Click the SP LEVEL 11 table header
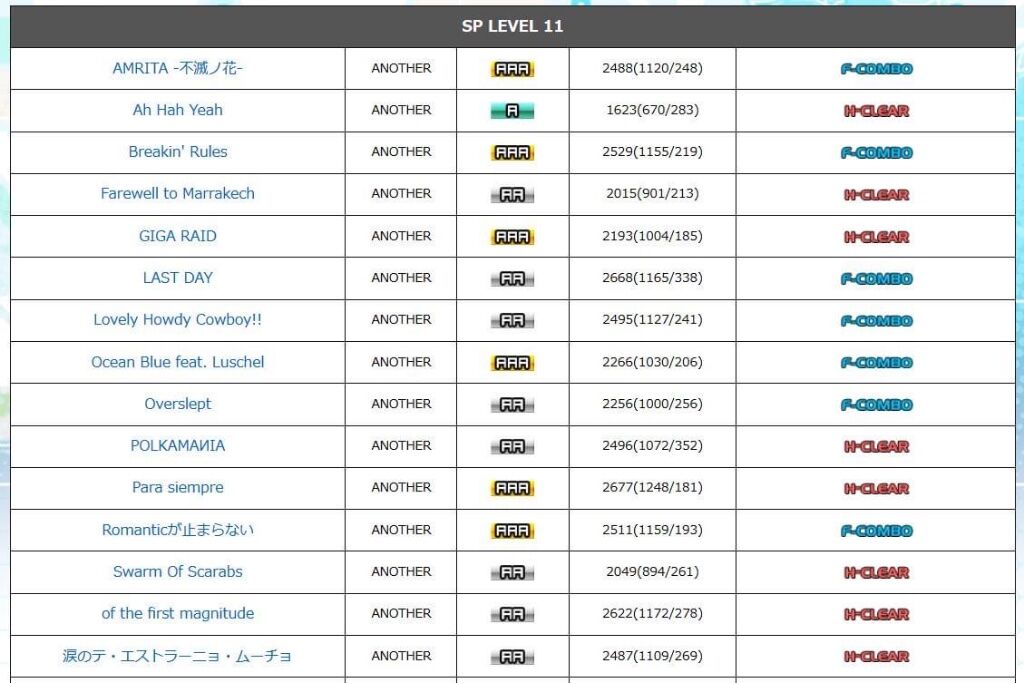This screenshot has width=1024, height=684. point(513,26)
